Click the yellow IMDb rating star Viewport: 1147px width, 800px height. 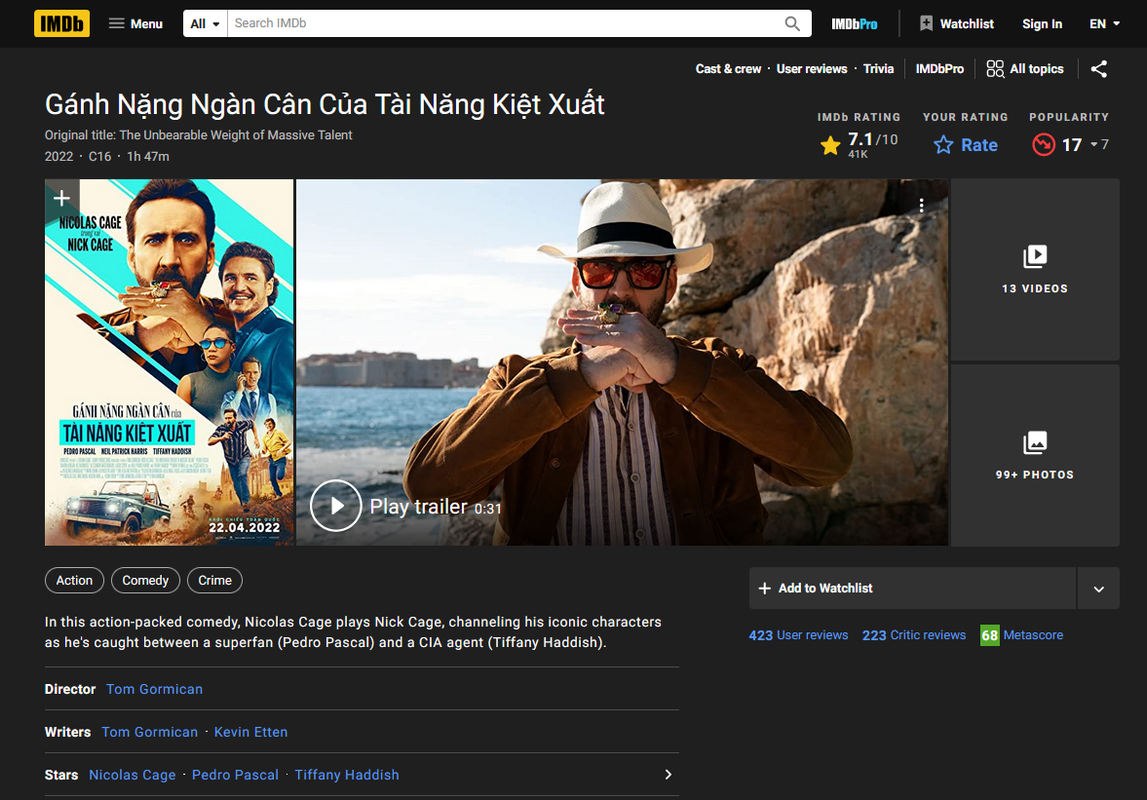(x=830, y=146)
